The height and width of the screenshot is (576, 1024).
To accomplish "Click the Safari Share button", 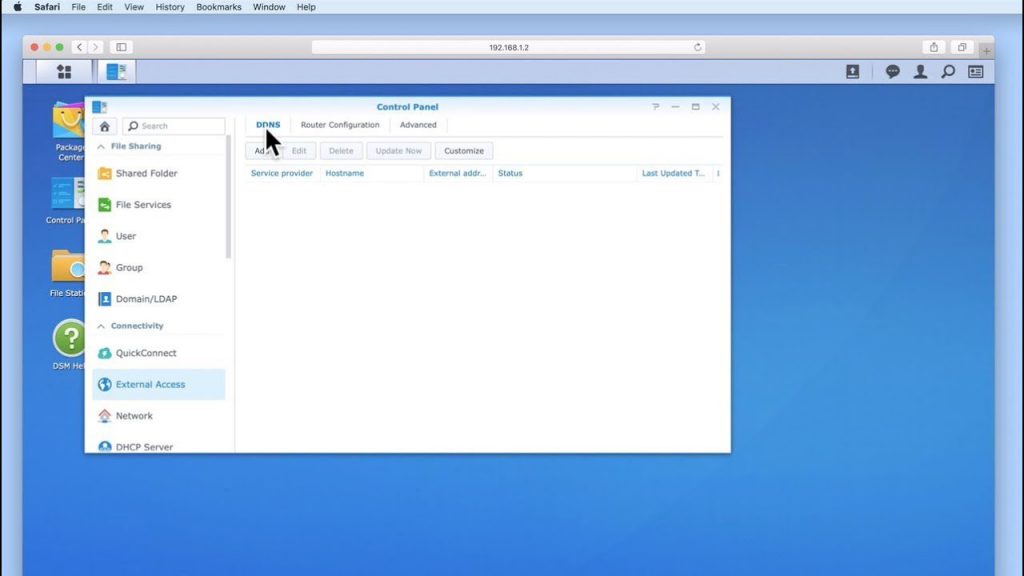I will point(934,47).
